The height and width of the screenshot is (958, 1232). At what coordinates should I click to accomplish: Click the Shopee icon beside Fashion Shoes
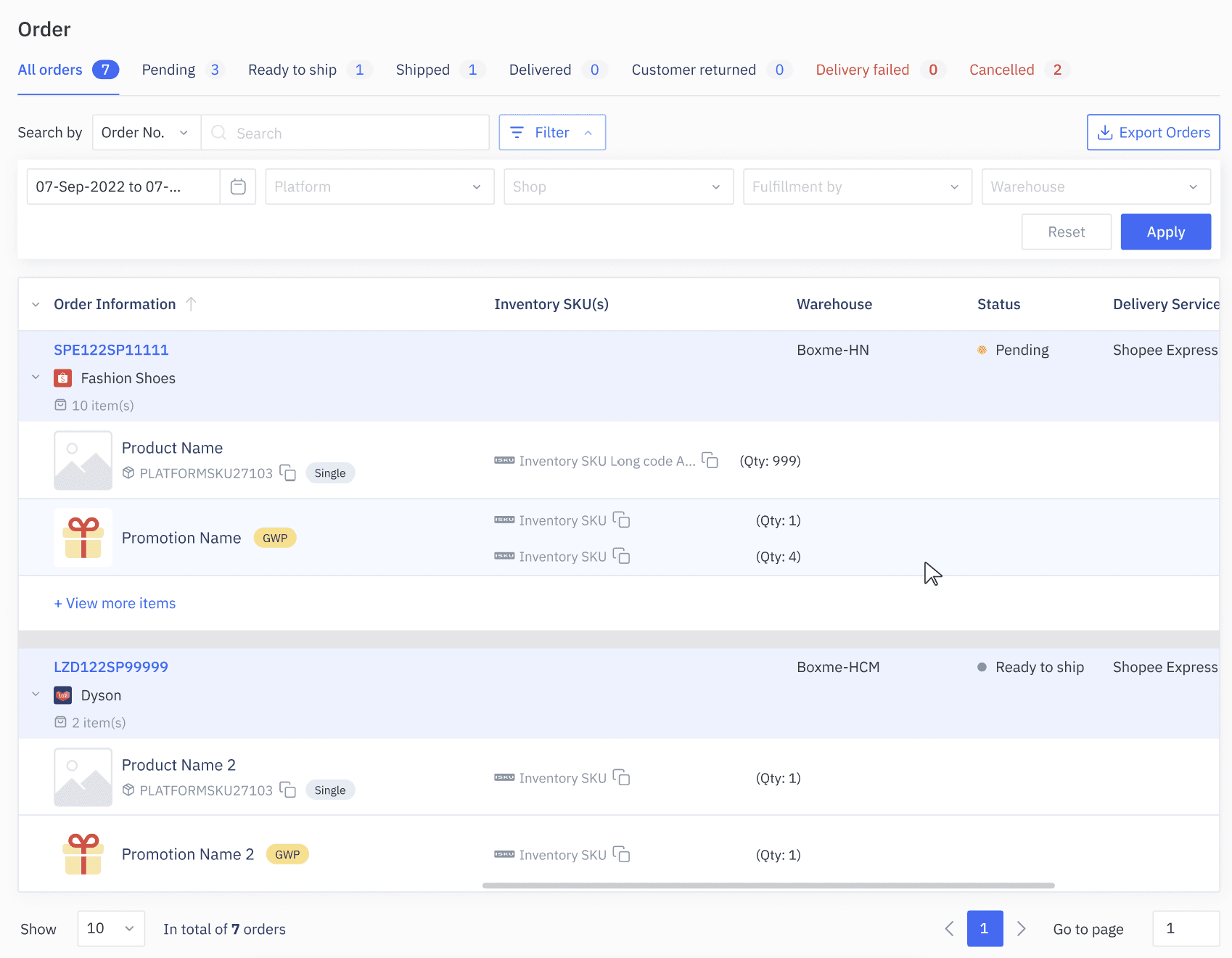(63, 378)
